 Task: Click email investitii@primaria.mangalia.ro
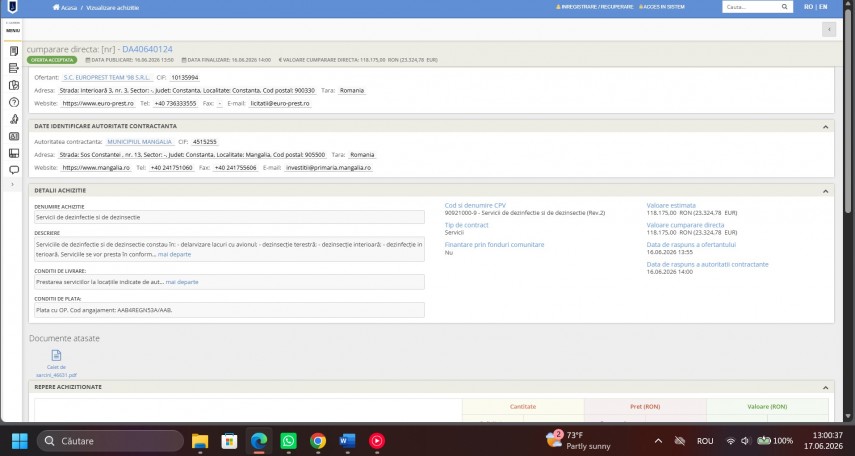pyautogui.click(x=328, y=168)
